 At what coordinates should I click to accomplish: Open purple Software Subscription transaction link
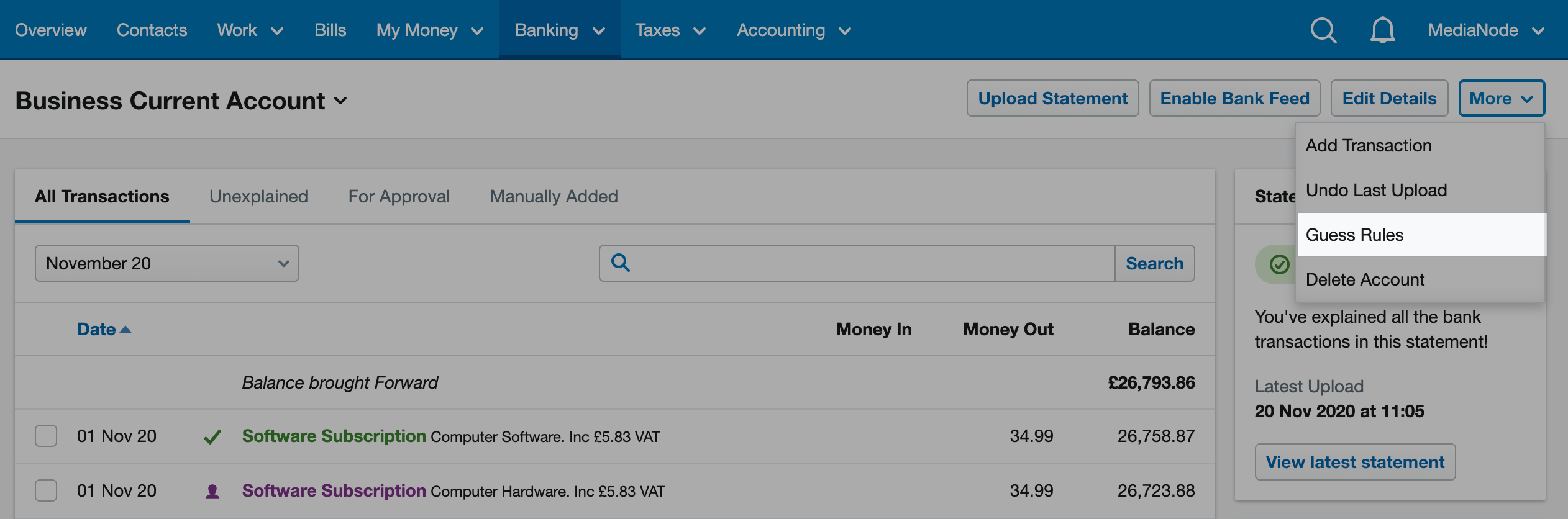[x=334, y=490]
